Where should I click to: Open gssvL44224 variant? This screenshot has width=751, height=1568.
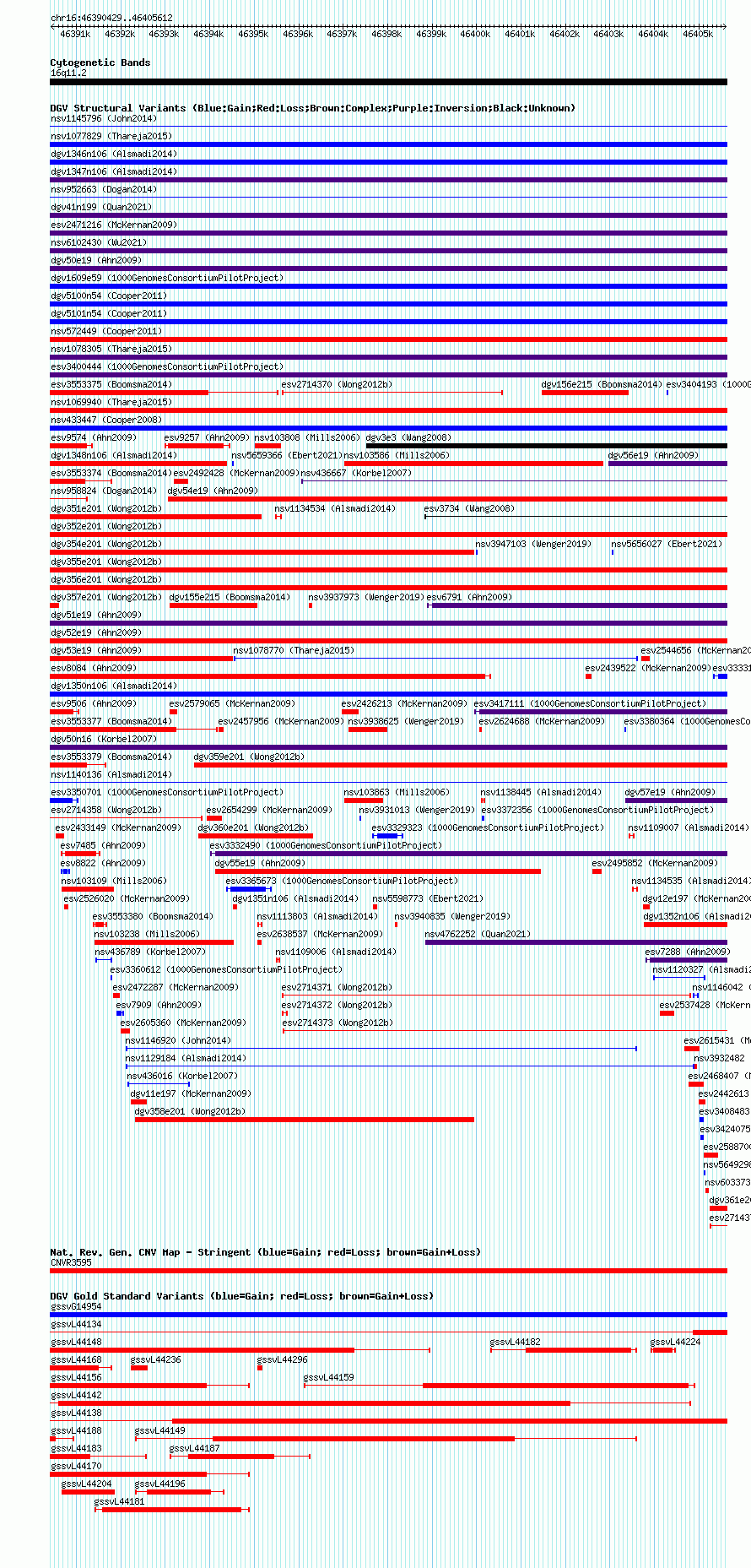point(675,1342)
